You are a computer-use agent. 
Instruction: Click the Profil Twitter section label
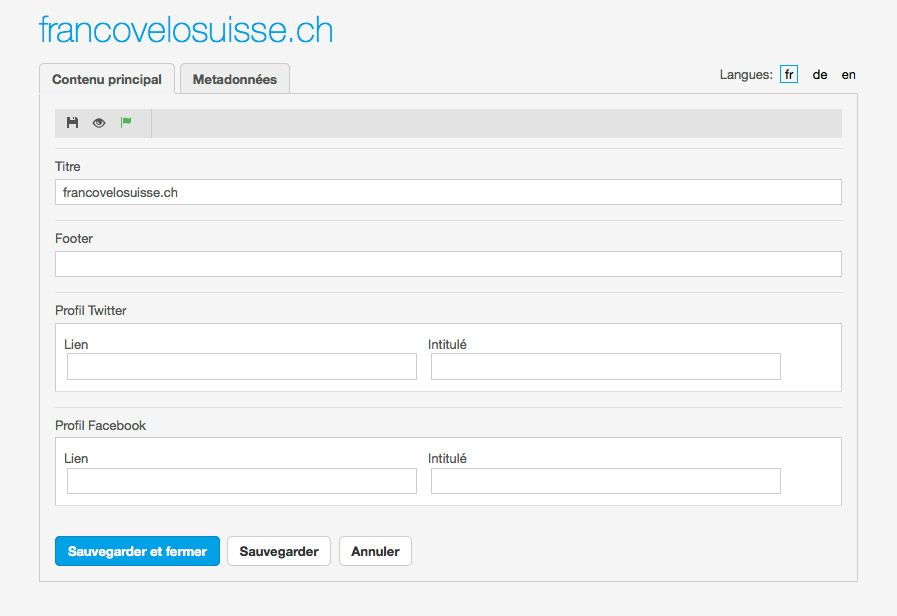coord(91,311)
